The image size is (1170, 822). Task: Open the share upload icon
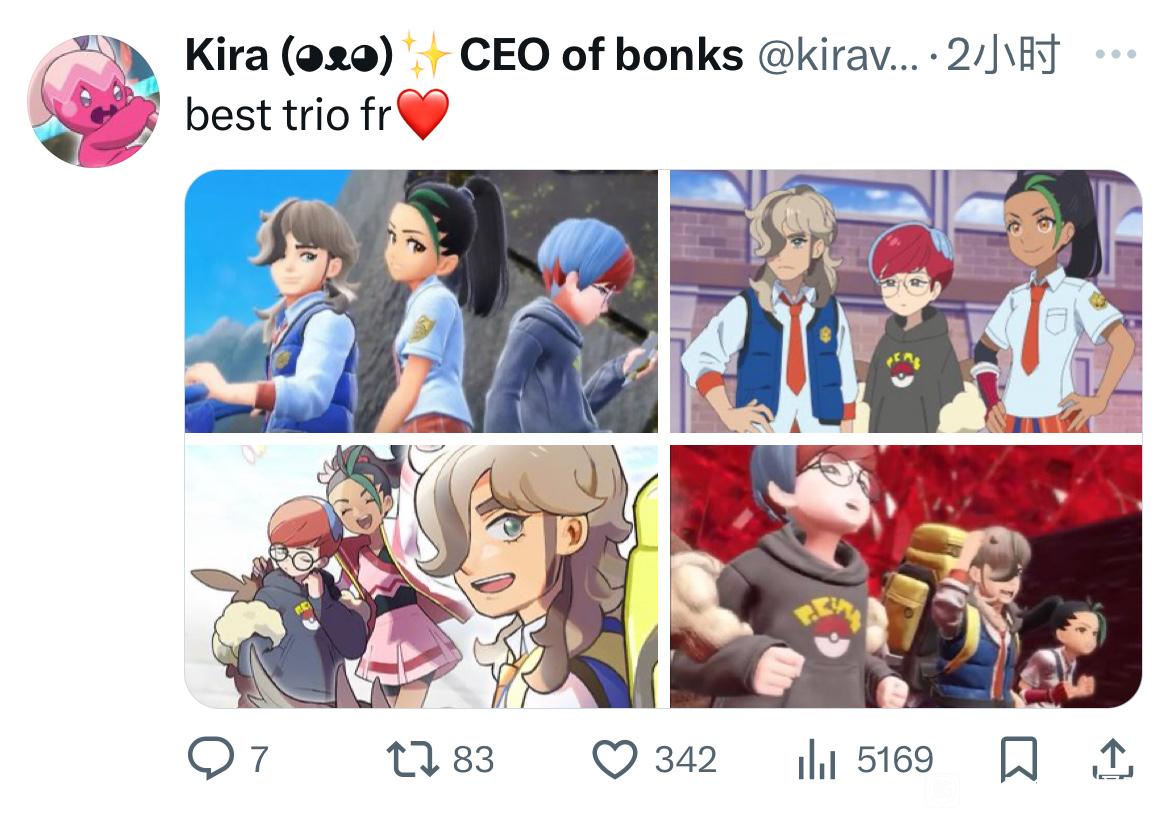(1113, 759)
